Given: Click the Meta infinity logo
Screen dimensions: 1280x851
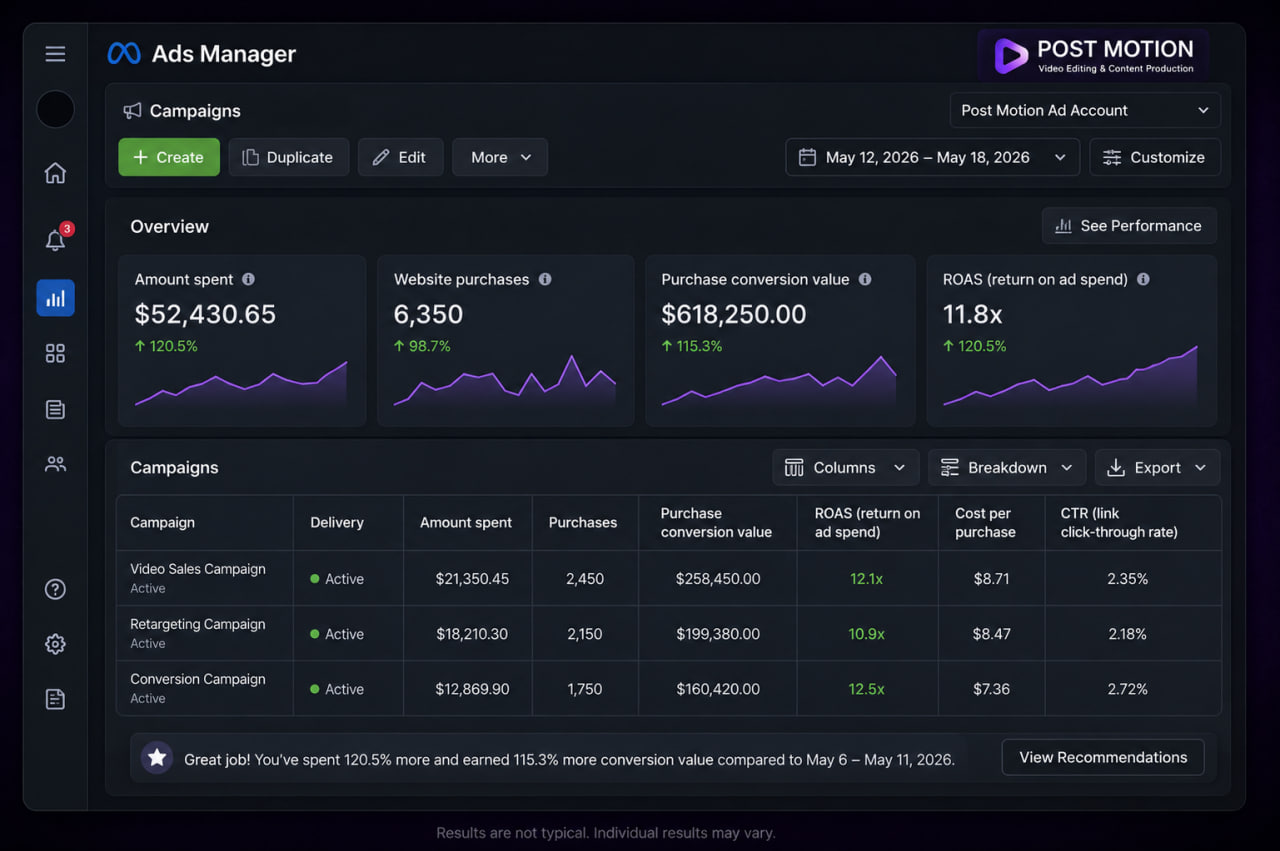Looking at the screenshot, I should (124, 54).
